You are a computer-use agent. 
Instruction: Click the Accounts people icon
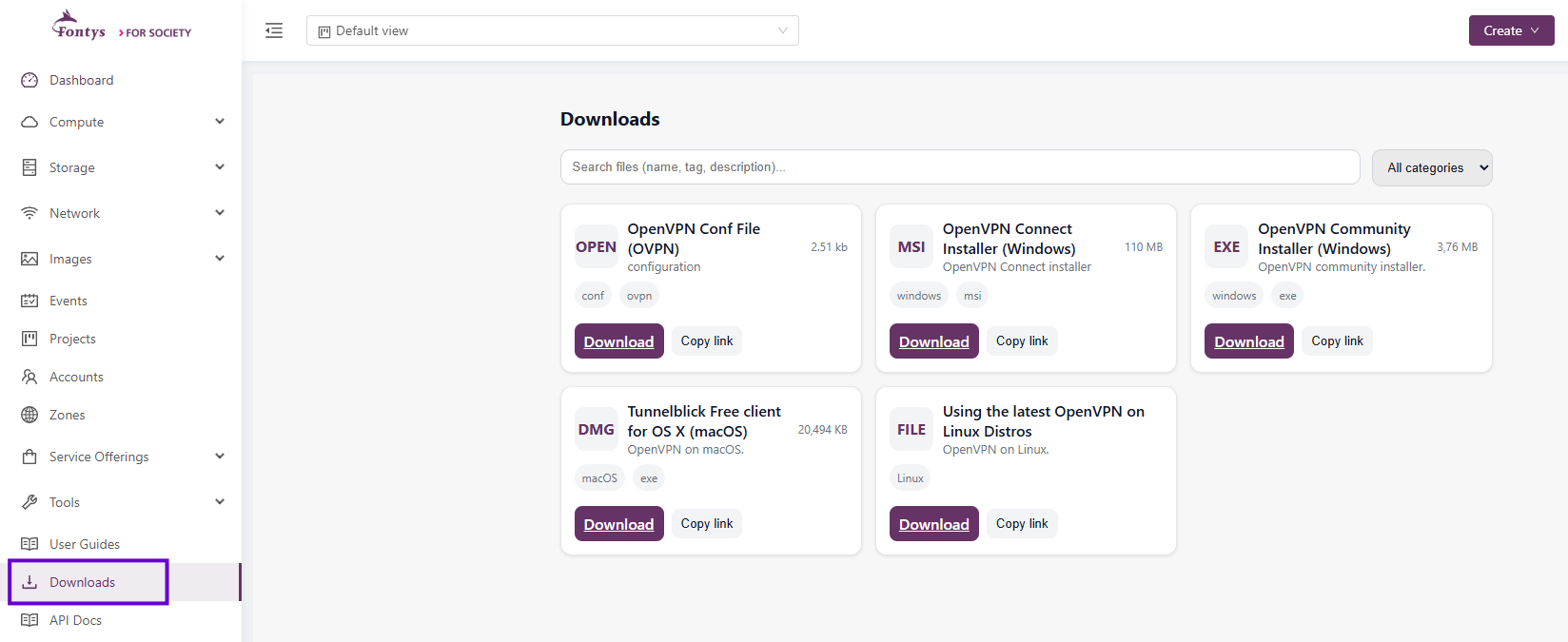pos(29,377)
